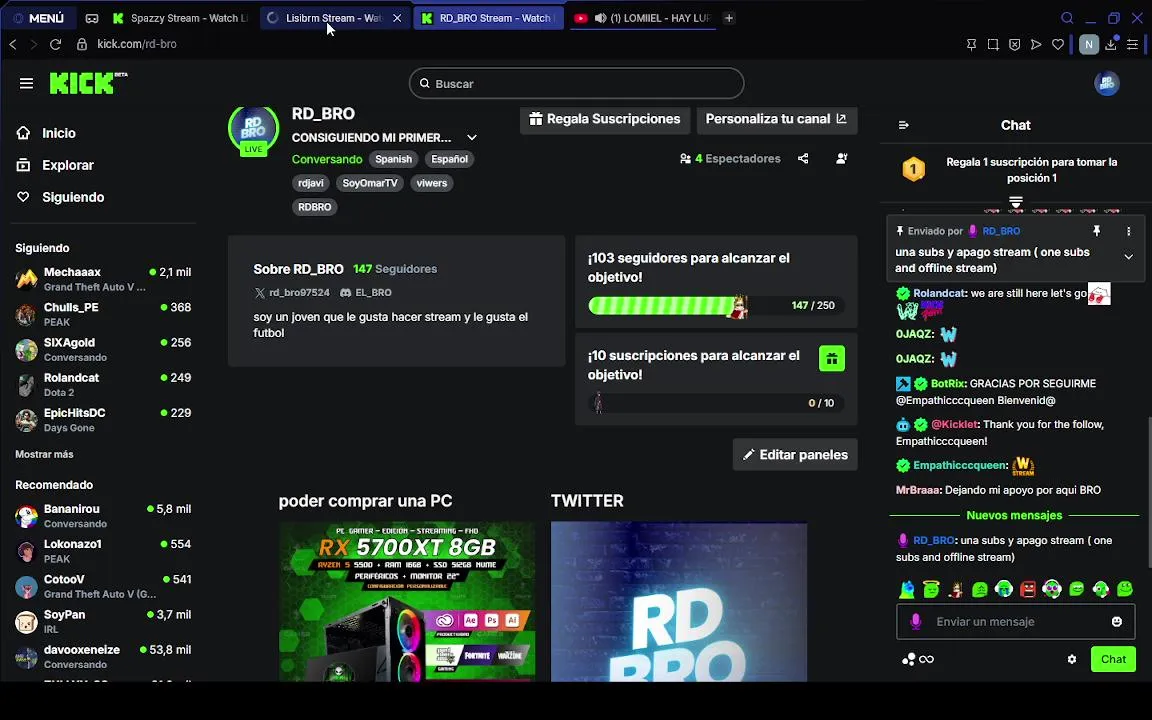Click the user profile avatar top right

coord(1106,84)
